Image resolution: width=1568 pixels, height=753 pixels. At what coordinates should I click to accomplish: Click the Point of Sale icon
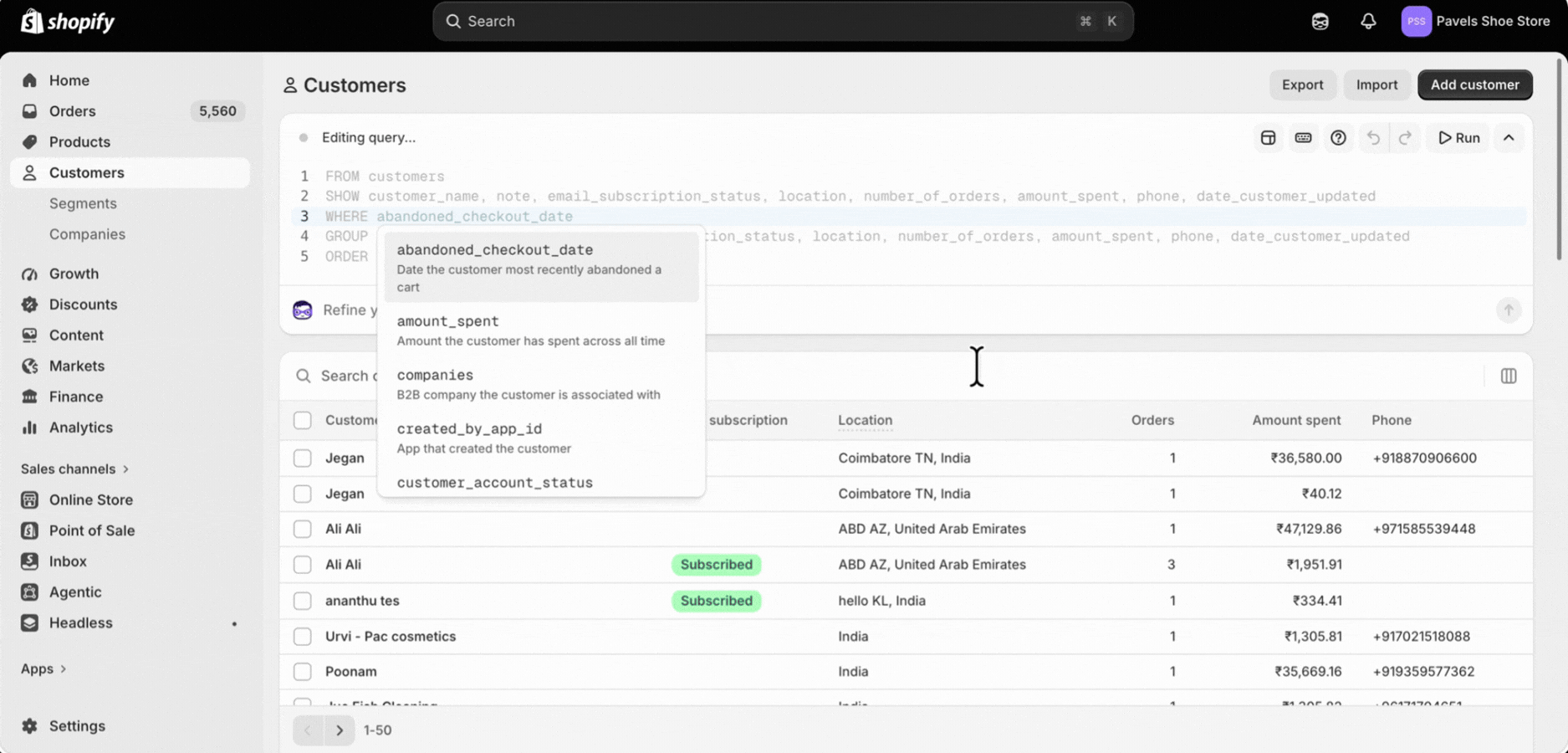pyautogui.click(x=30, y=530)
